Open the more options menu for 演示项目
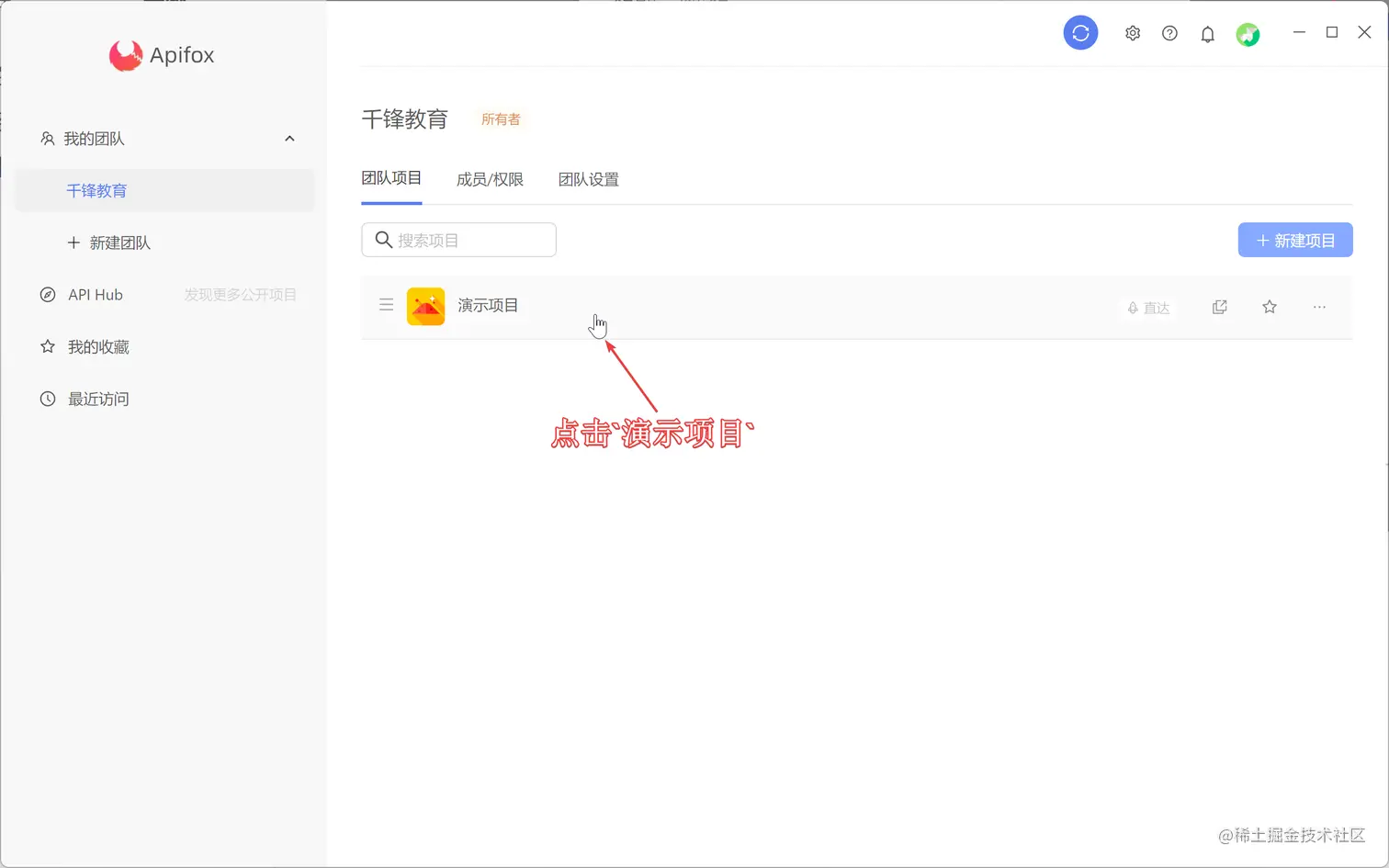The width and height of the screenshot is (1389, 868). click(x=1319, y=307)
